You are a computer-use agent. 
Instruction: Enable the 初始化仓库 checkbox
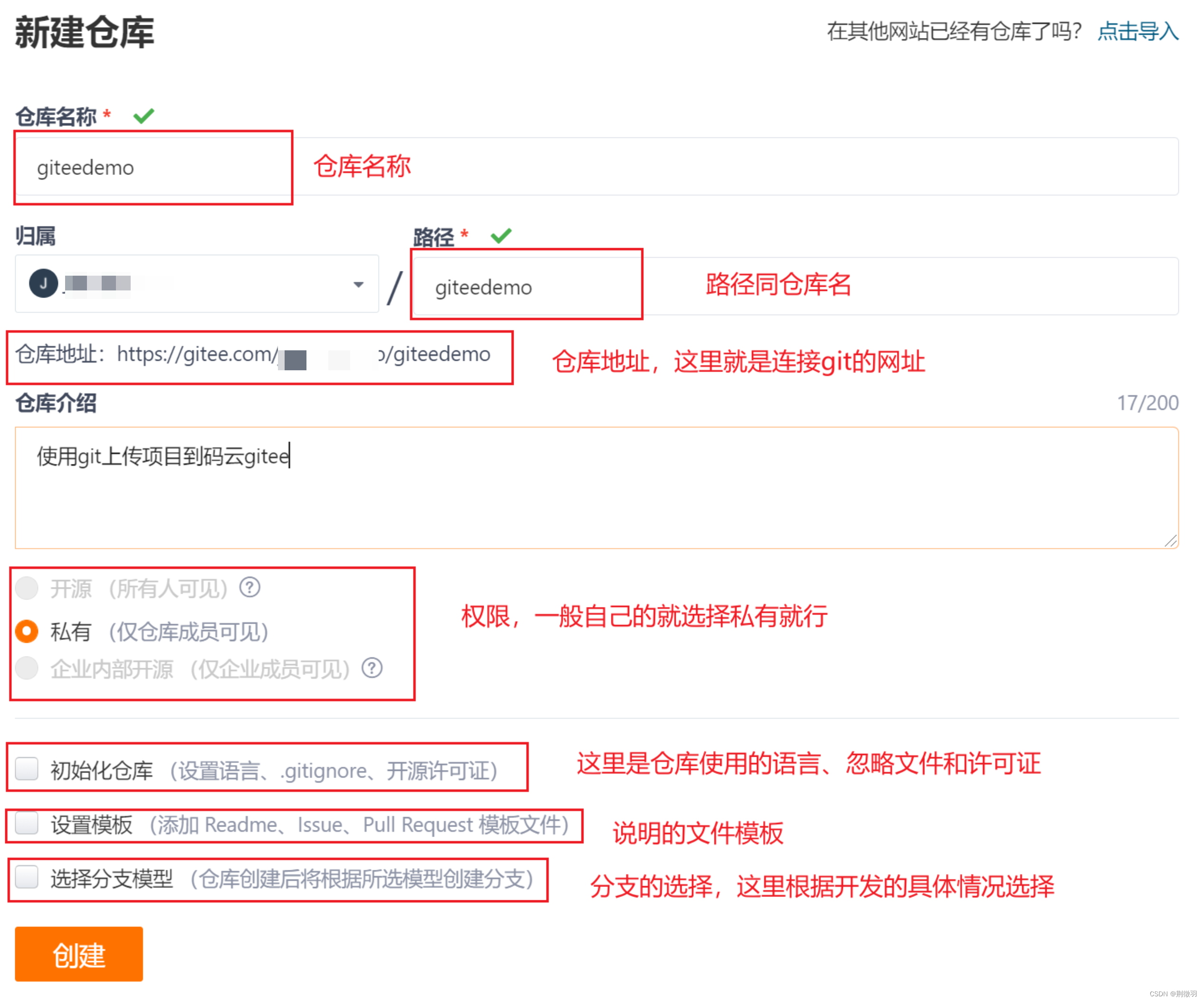pos(27,769)
